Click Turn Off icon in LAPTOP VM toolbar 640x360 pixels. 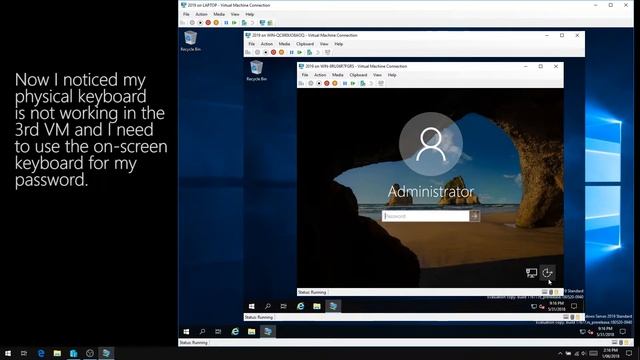[x=200, y=22]
